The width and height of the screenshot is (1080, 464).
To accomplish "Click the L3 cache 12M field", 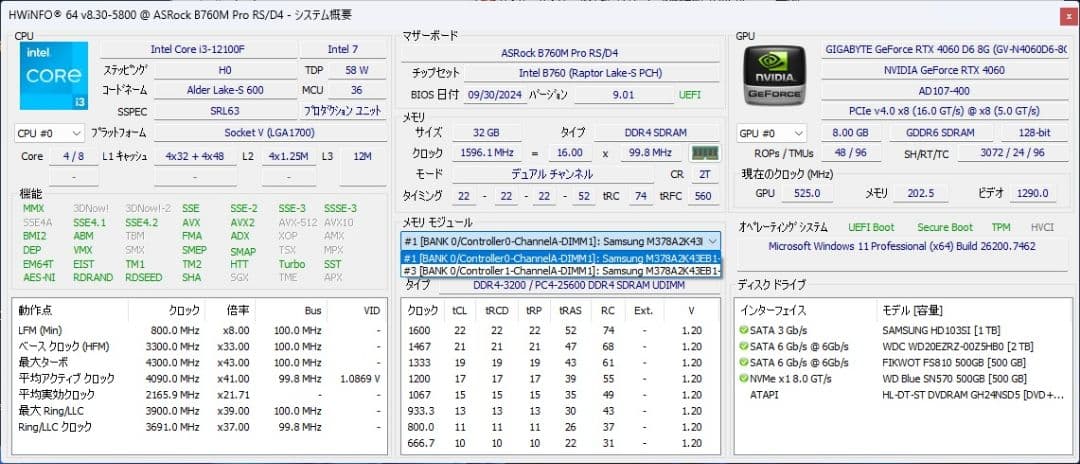I will pos(363,156).
